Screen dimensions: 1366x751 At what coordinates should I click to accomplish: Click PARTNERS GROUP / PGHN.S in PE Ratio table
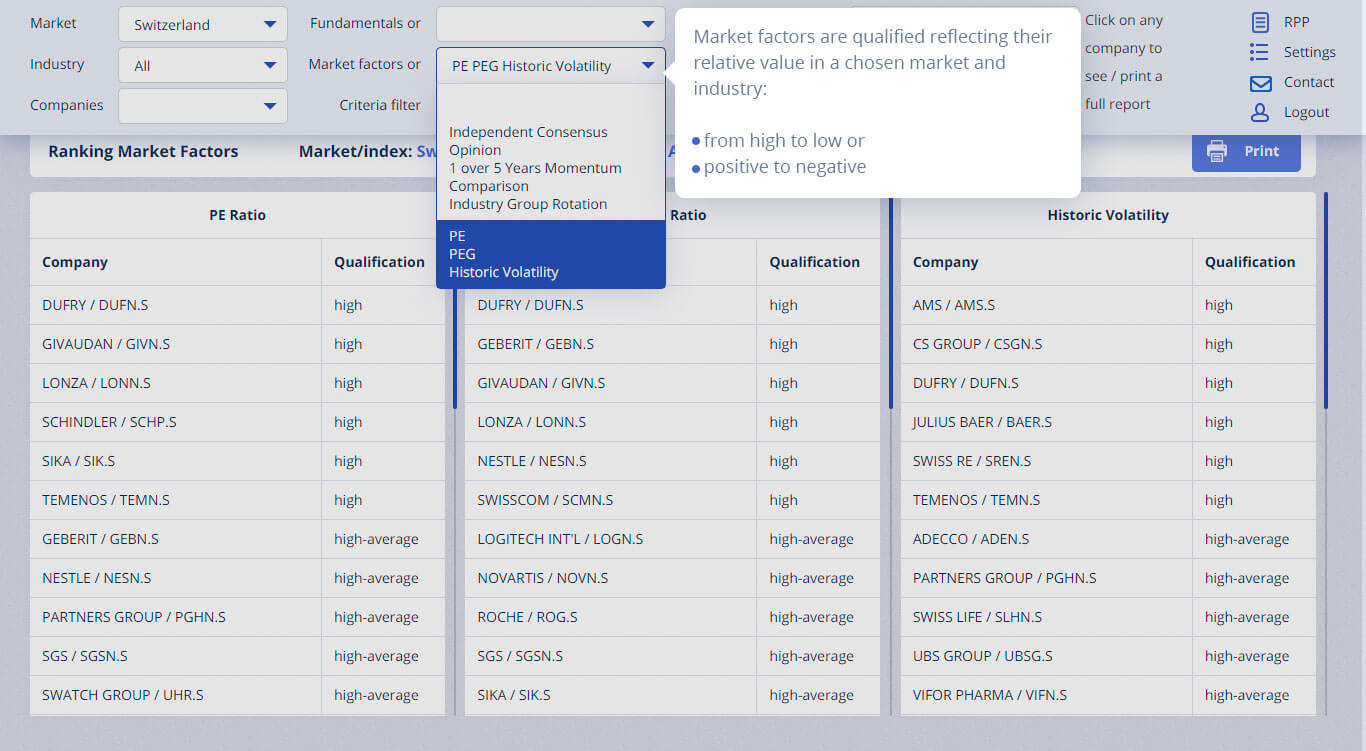pos(238,617)
